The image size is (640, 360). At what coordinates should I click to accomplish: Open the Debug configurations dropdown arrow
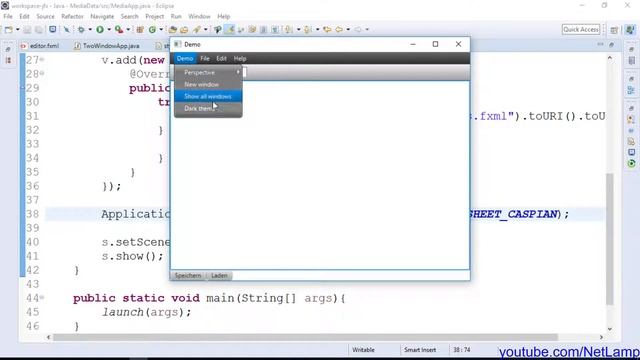click(90, 29)
